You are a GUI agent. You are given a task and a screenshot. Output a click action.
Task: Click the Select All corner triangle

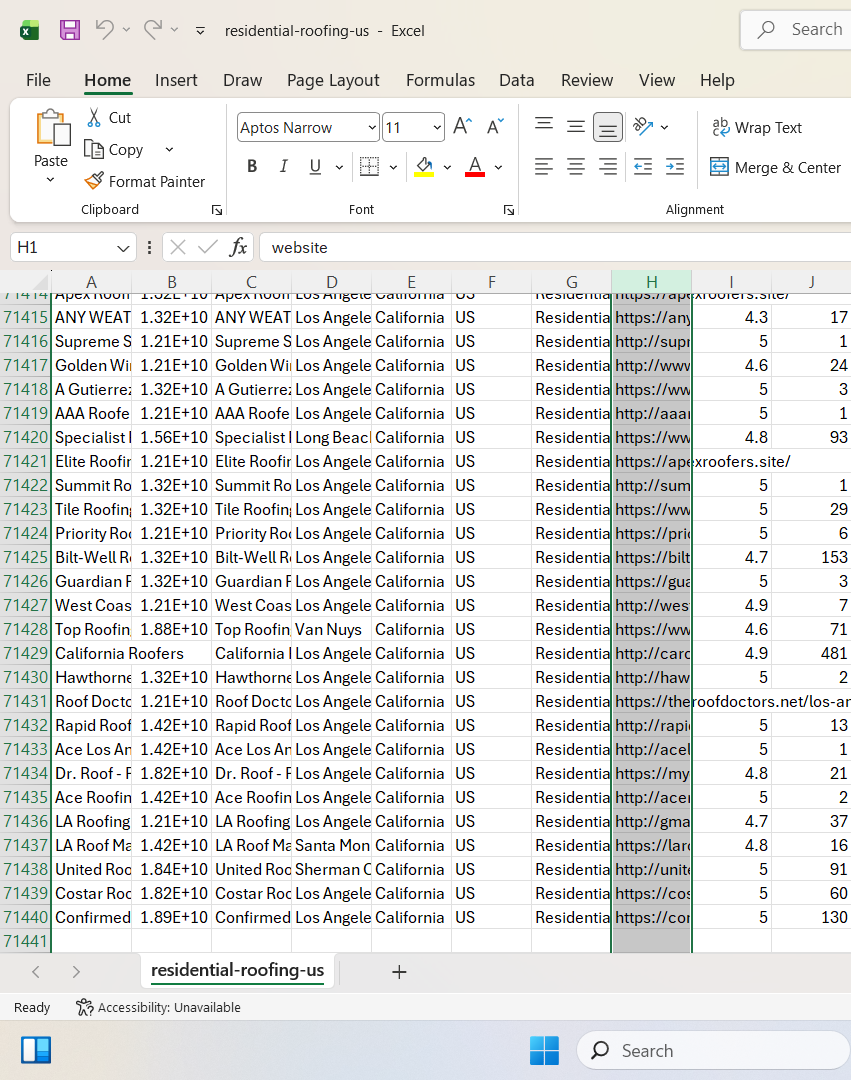41,282
